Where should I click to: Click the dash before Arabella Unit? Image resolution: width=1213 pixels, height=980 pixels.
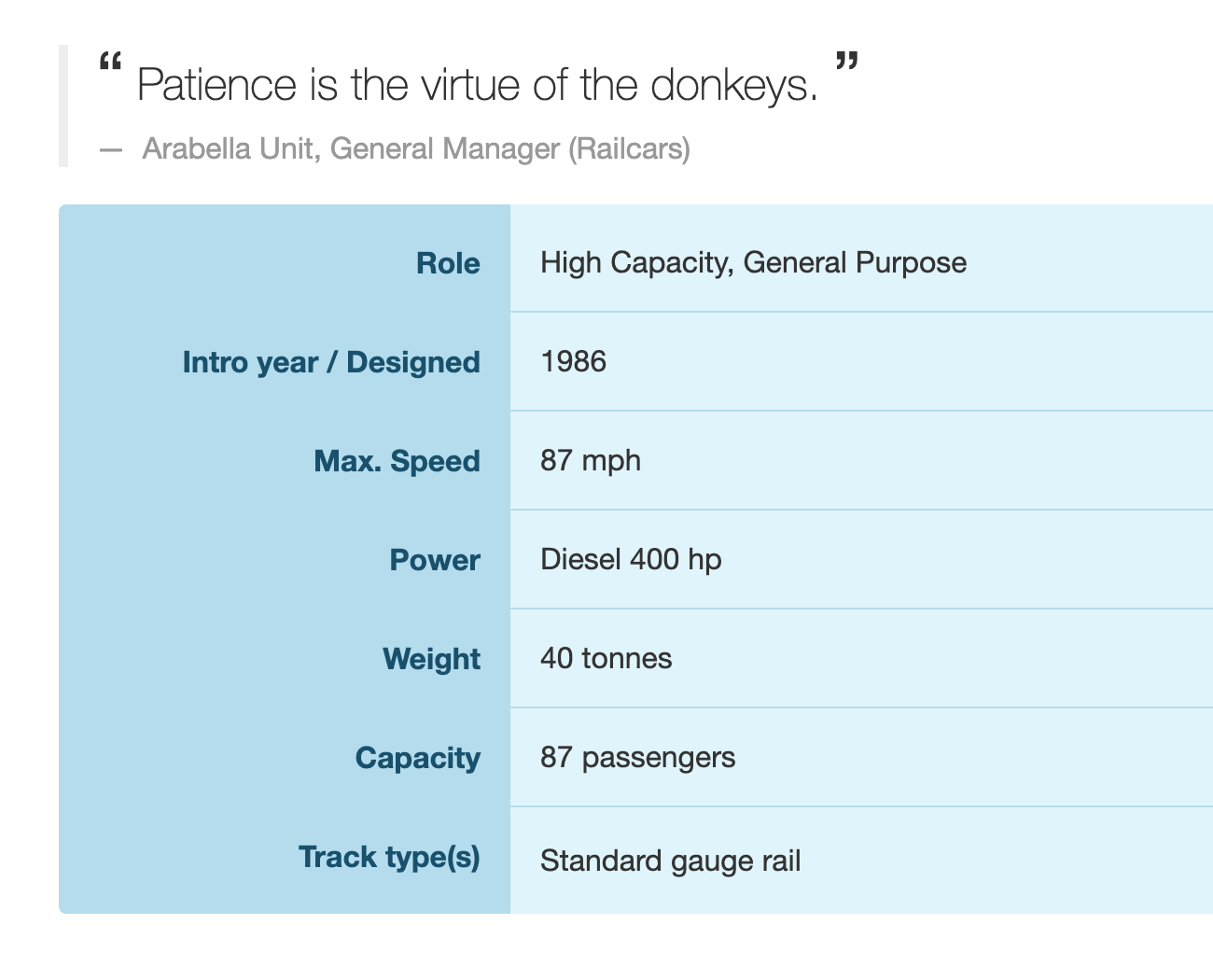(111, 149)
